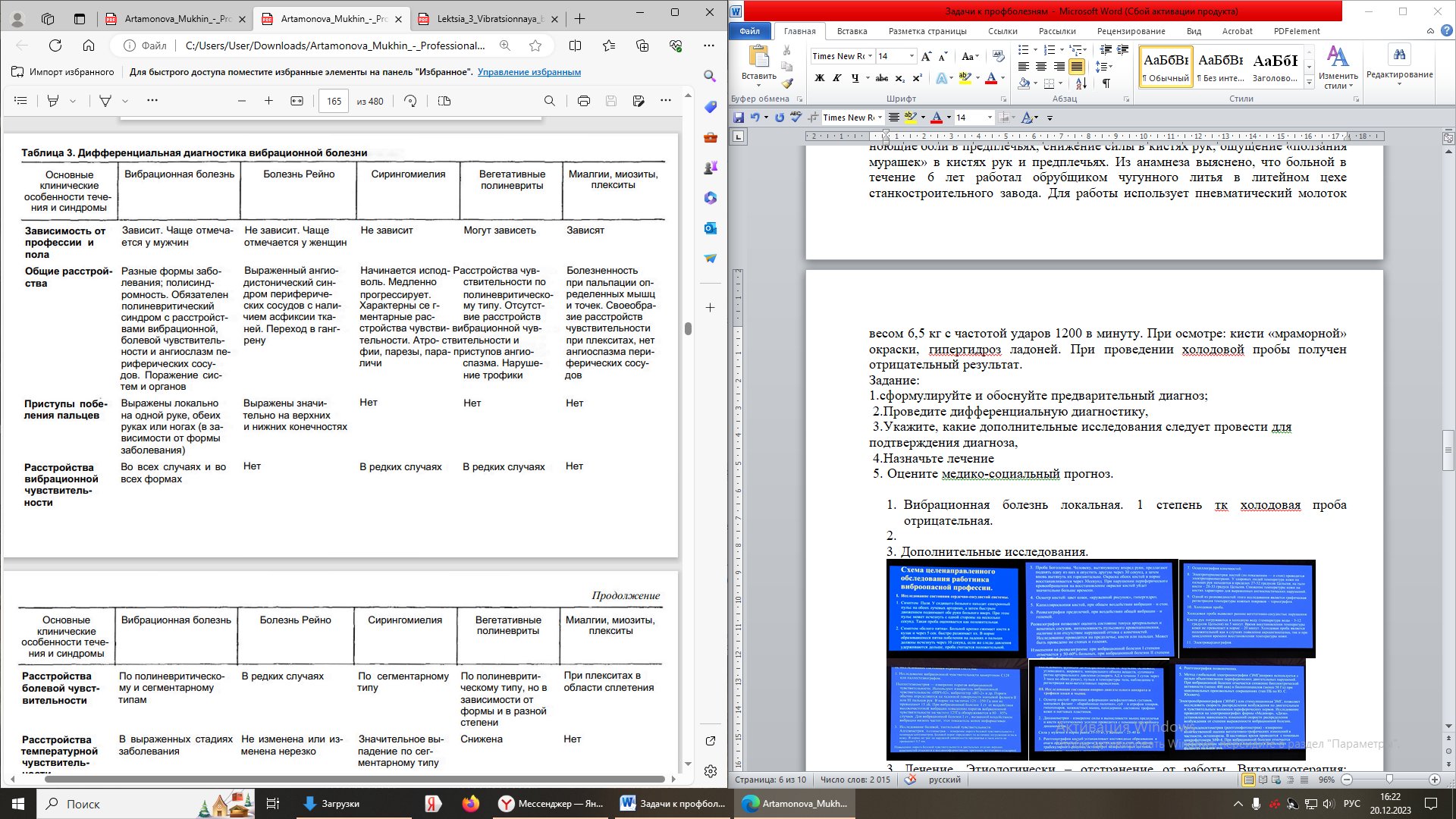Viewport: 1456px width, 819px height.
Task: Open Edge split screen view
Action: coord(576,45)
